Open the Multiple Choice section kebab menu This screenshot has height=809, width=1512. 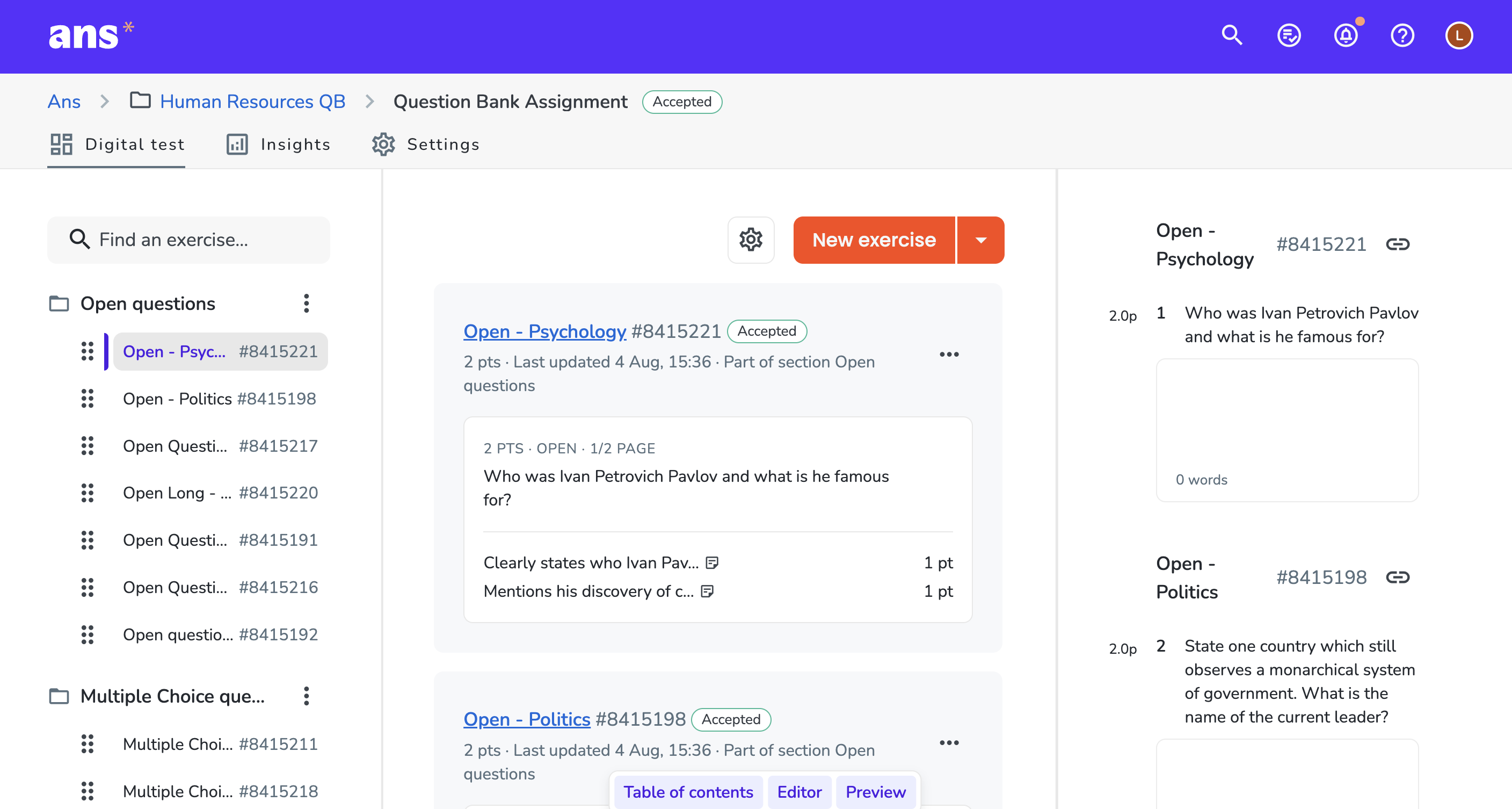pyautogui.click(x=306, y=696)
